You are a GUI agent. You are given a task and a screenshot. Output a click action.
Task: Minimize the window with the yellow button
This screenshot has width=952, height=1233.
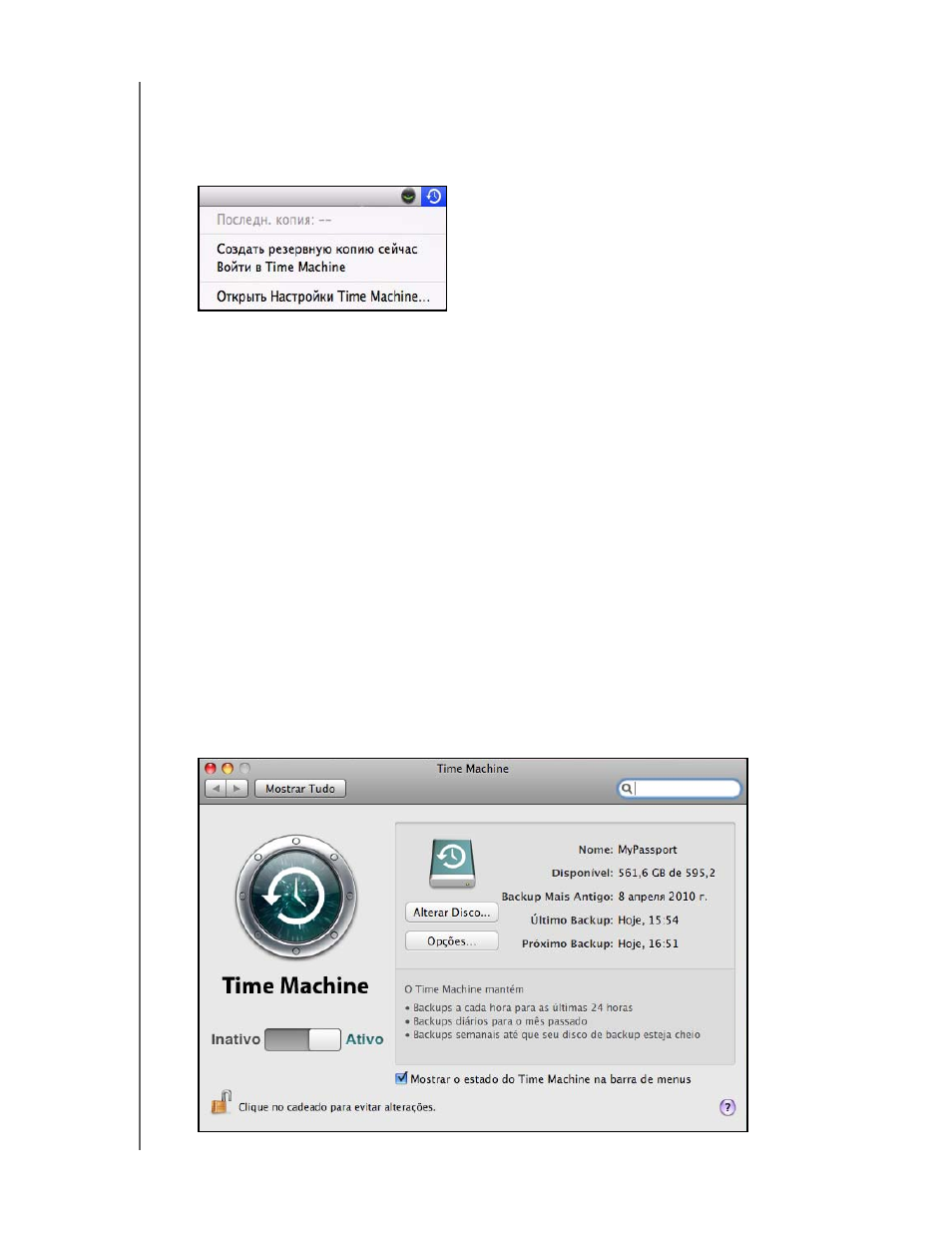(x=228, y=769)
